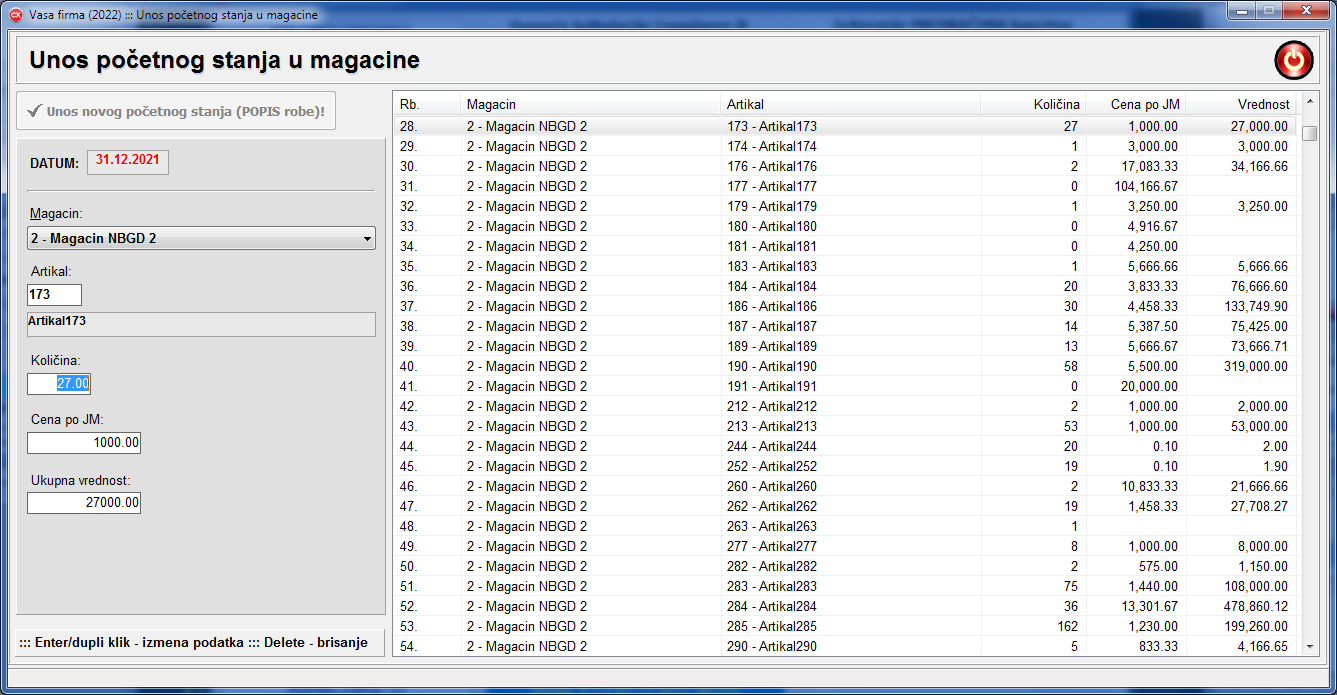Select row 285 - Artikal285
Image resolution: width=1337 pixels, height=695 pixels.
pyautogui.click(x=845, y=626)
